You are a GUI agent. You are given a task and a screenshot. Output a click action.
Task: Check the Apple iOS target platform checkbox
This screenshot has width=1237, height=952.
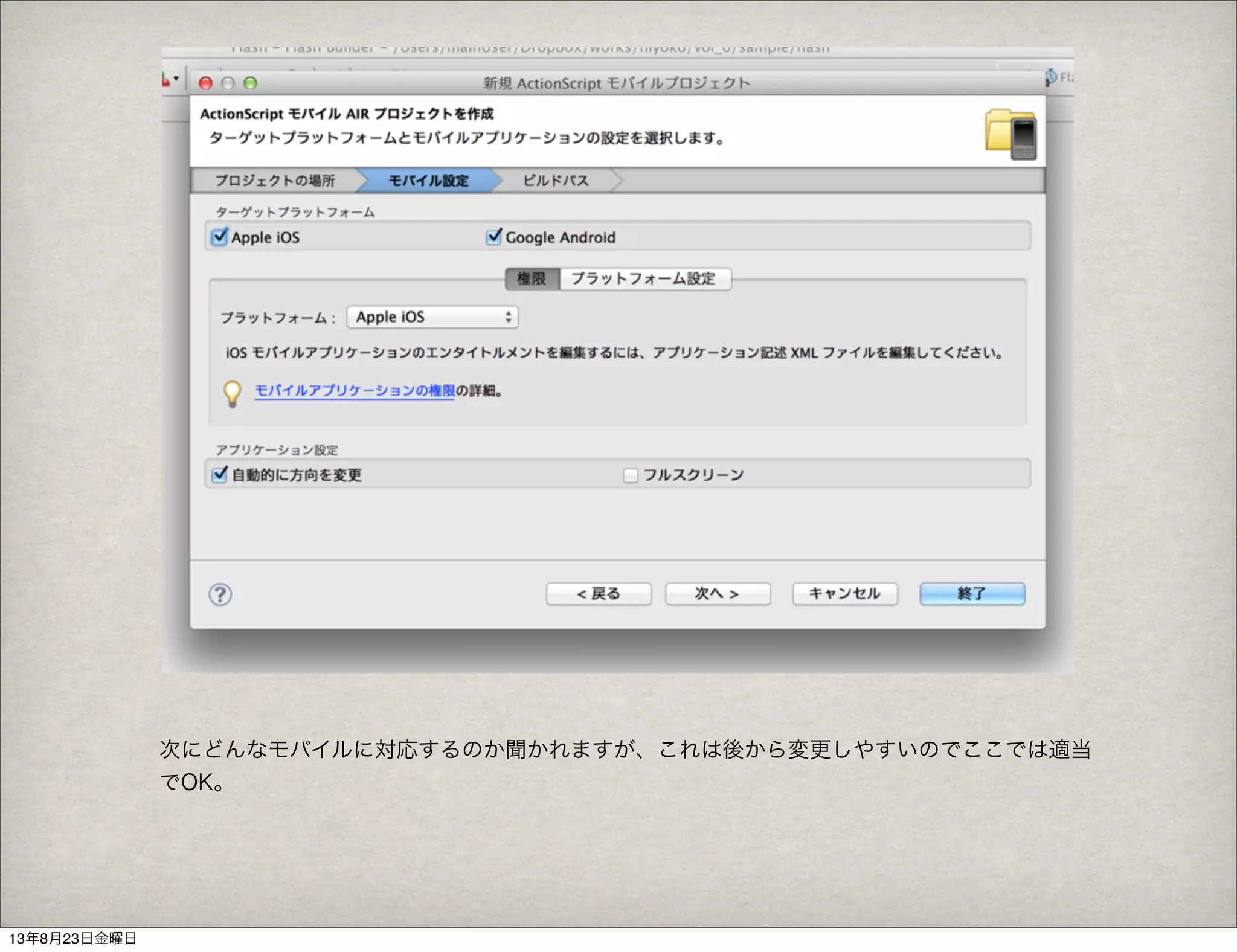219,236
